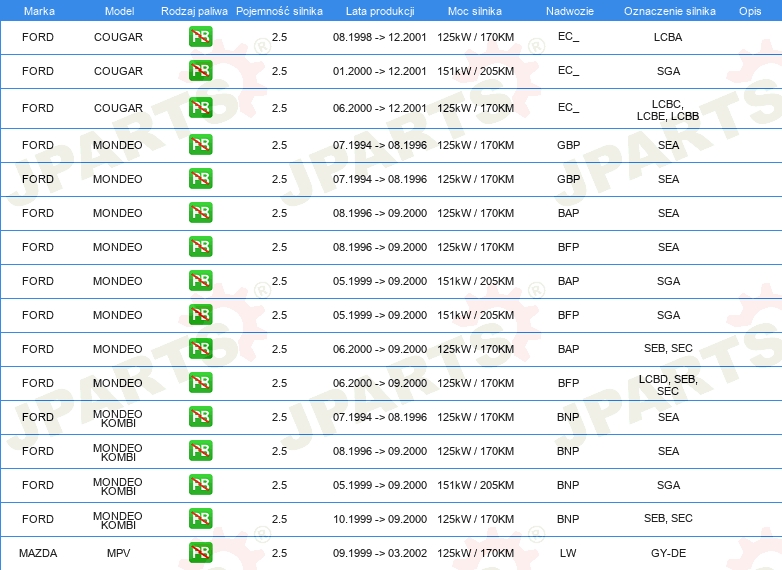Click the LW body cell
Image resolution: width=782 pixels, height=570 pixels.
click(568, 553)
